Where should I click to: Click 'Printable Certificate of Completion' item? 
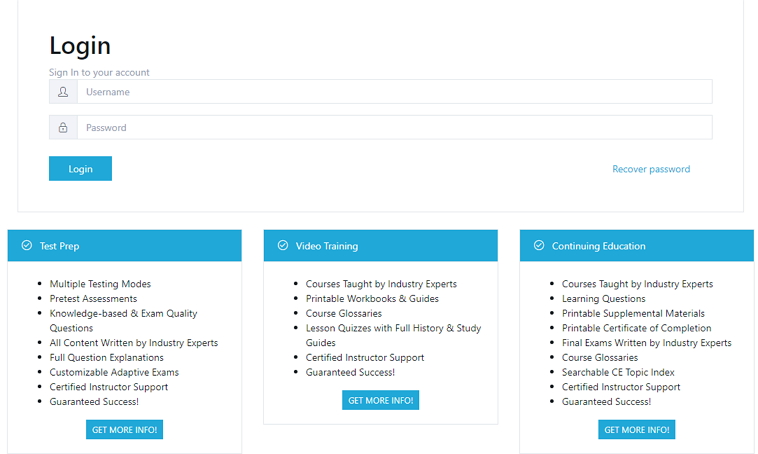pos(636,328)
